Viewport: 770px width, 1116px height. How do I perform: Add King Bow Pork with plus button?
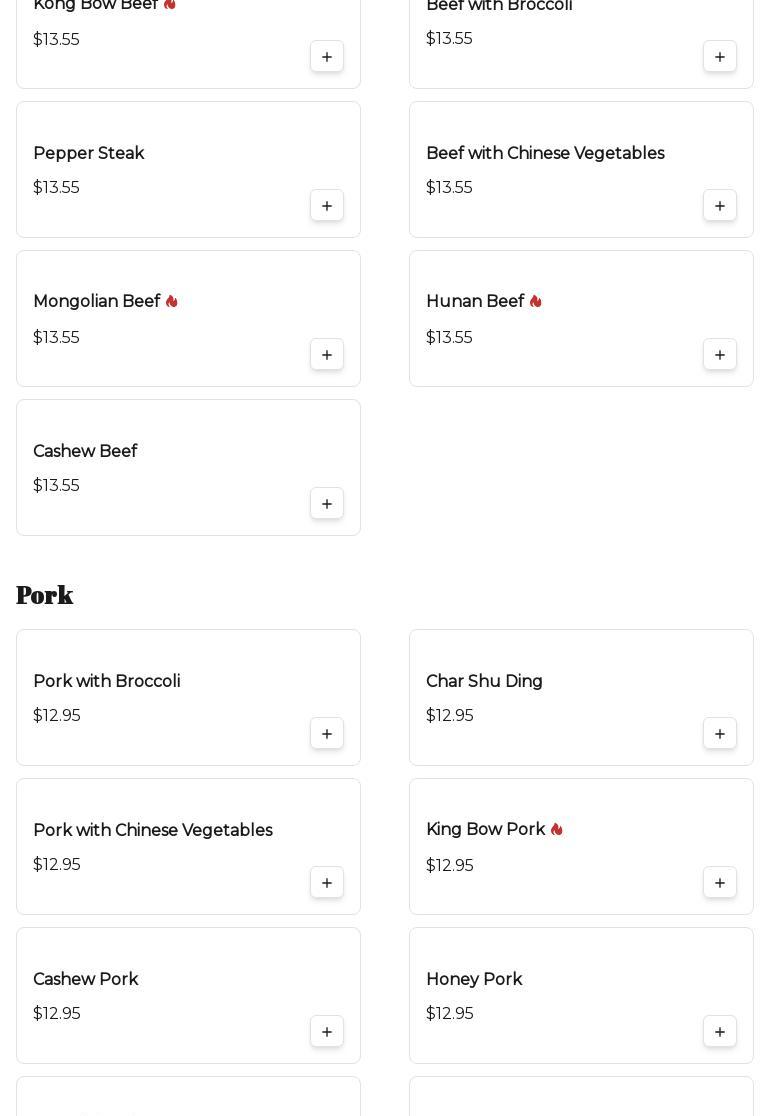(x=720, y=883)
